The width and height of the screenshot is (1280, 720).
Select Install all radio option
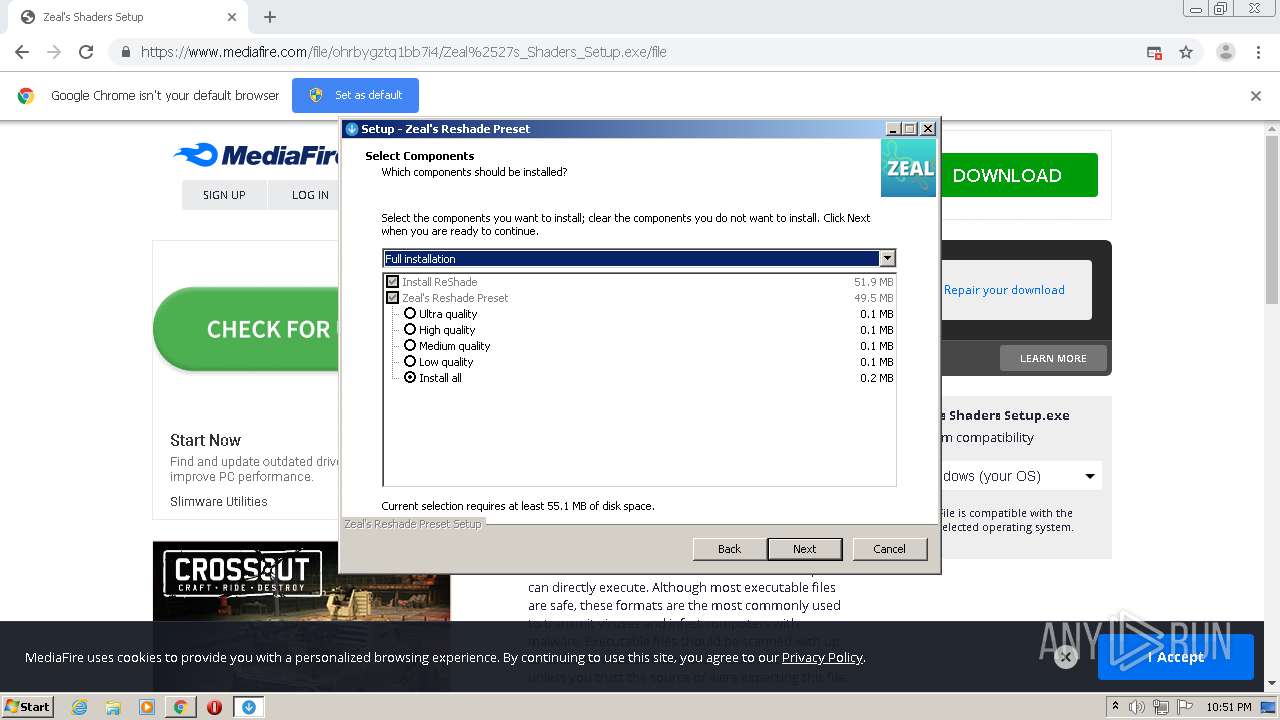click(410, 378)
